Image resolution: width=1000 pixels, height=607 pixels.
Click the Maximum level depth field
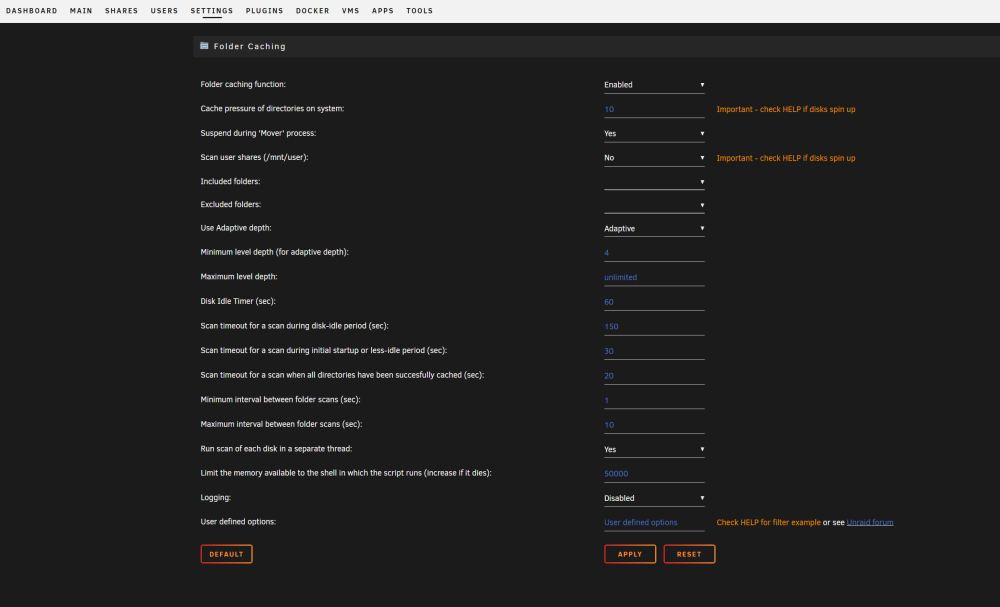point(654,277)
